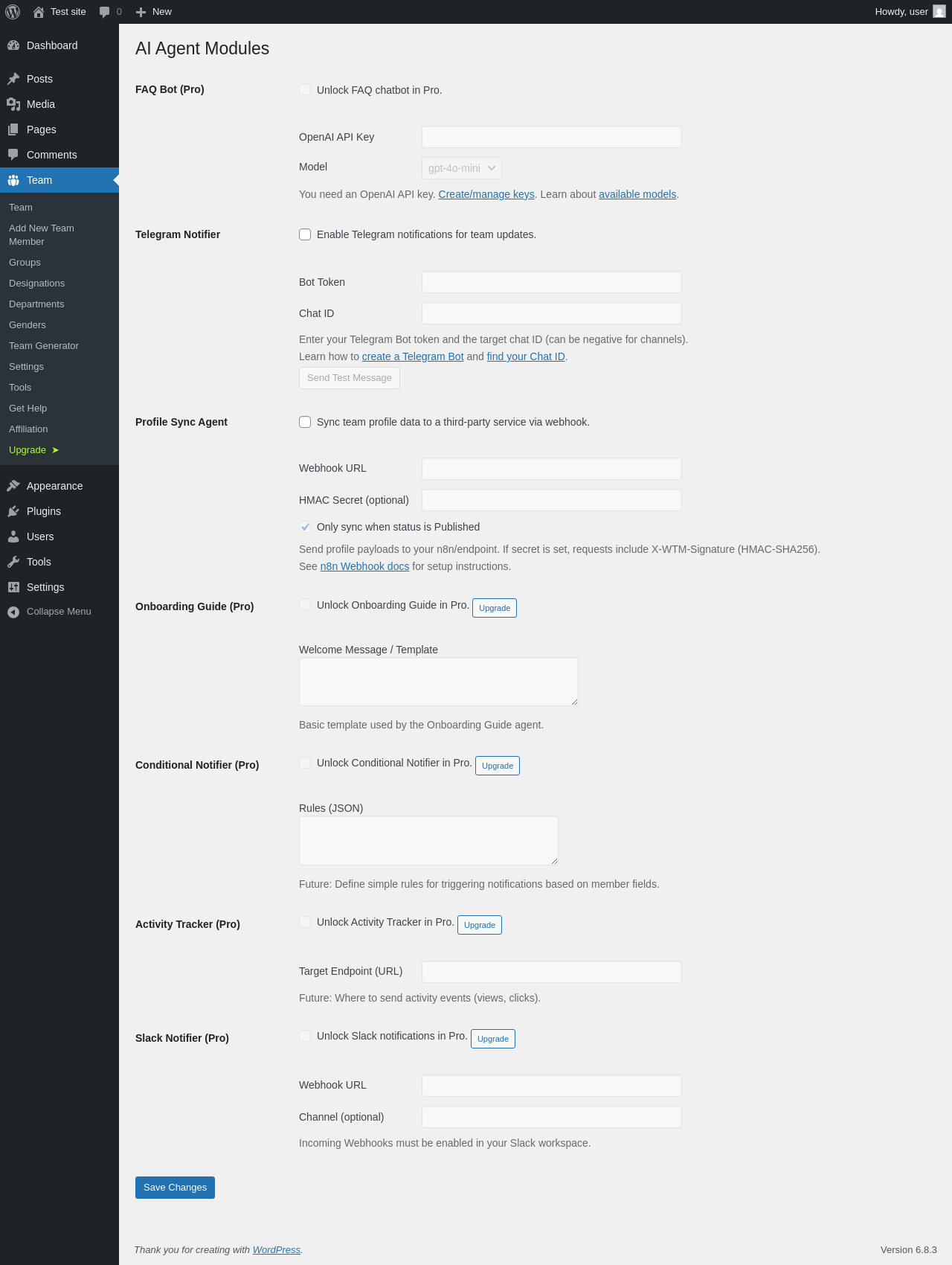Image resolution: width=952 pixels, height=1265 pixels.
Task: Click the WordPress logo icon
Action: pos(13,12)
